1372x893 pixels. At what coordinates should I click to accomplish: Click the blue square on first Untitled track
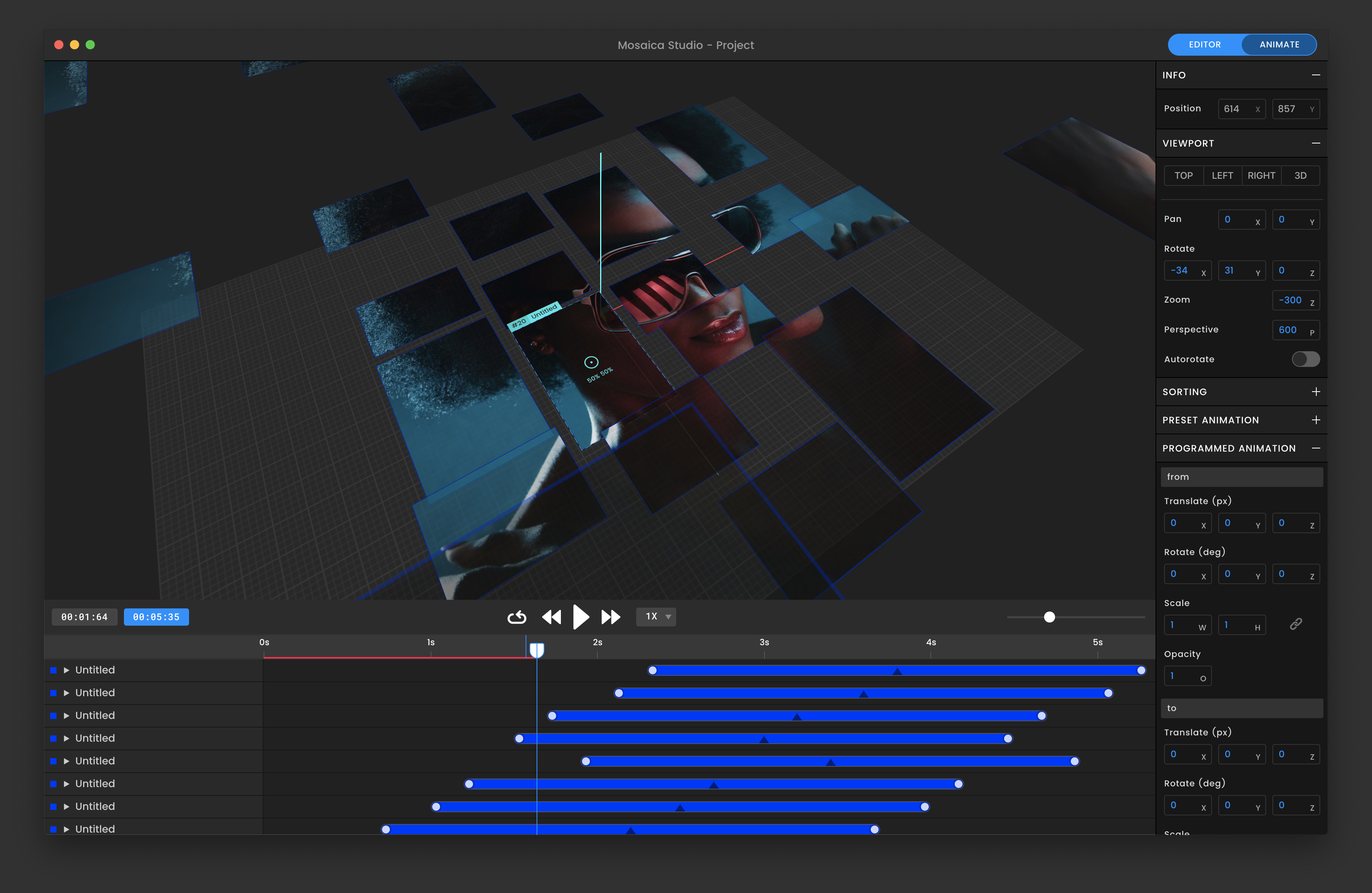point(54,670)
